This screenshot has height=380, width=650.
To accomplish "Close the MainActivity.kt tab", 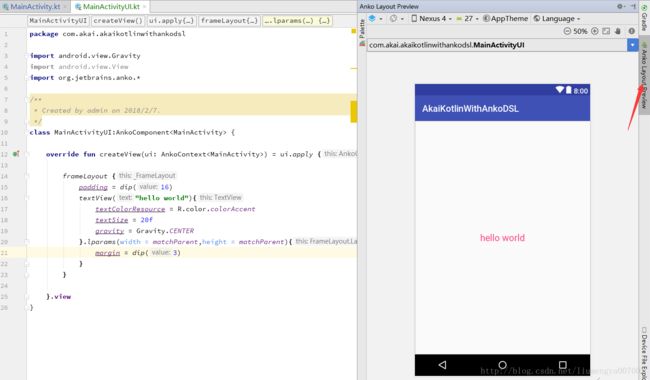I will coord(65,7).
